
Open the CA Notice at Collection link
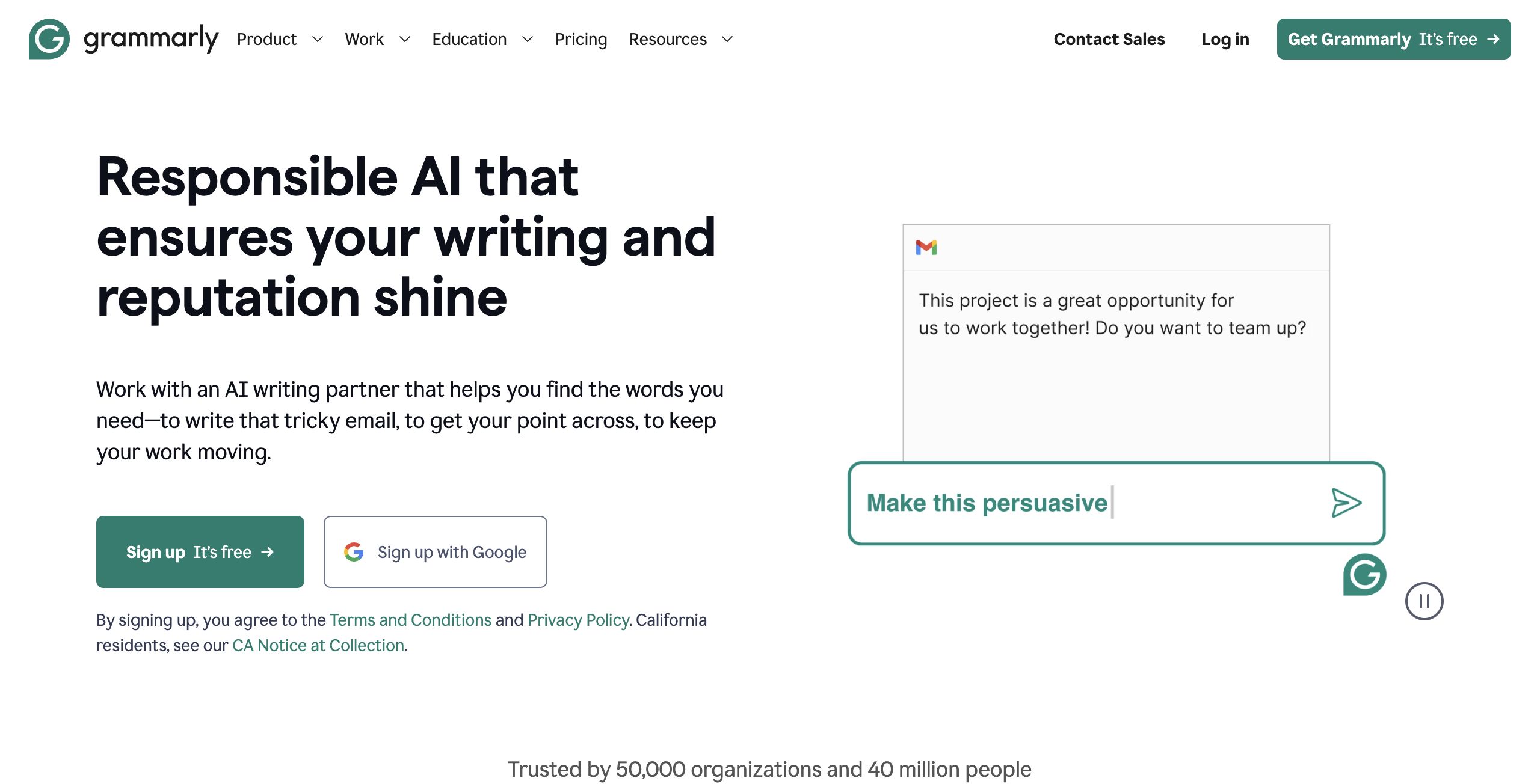[x=318, y=645]
